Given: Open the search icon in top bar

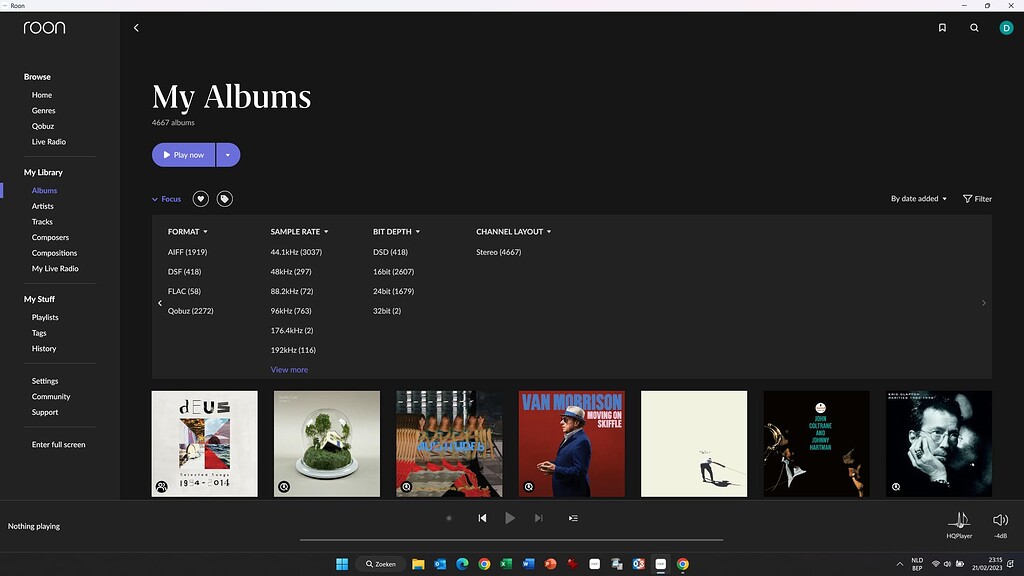Looking at the screenshot, I should point(974,27).
